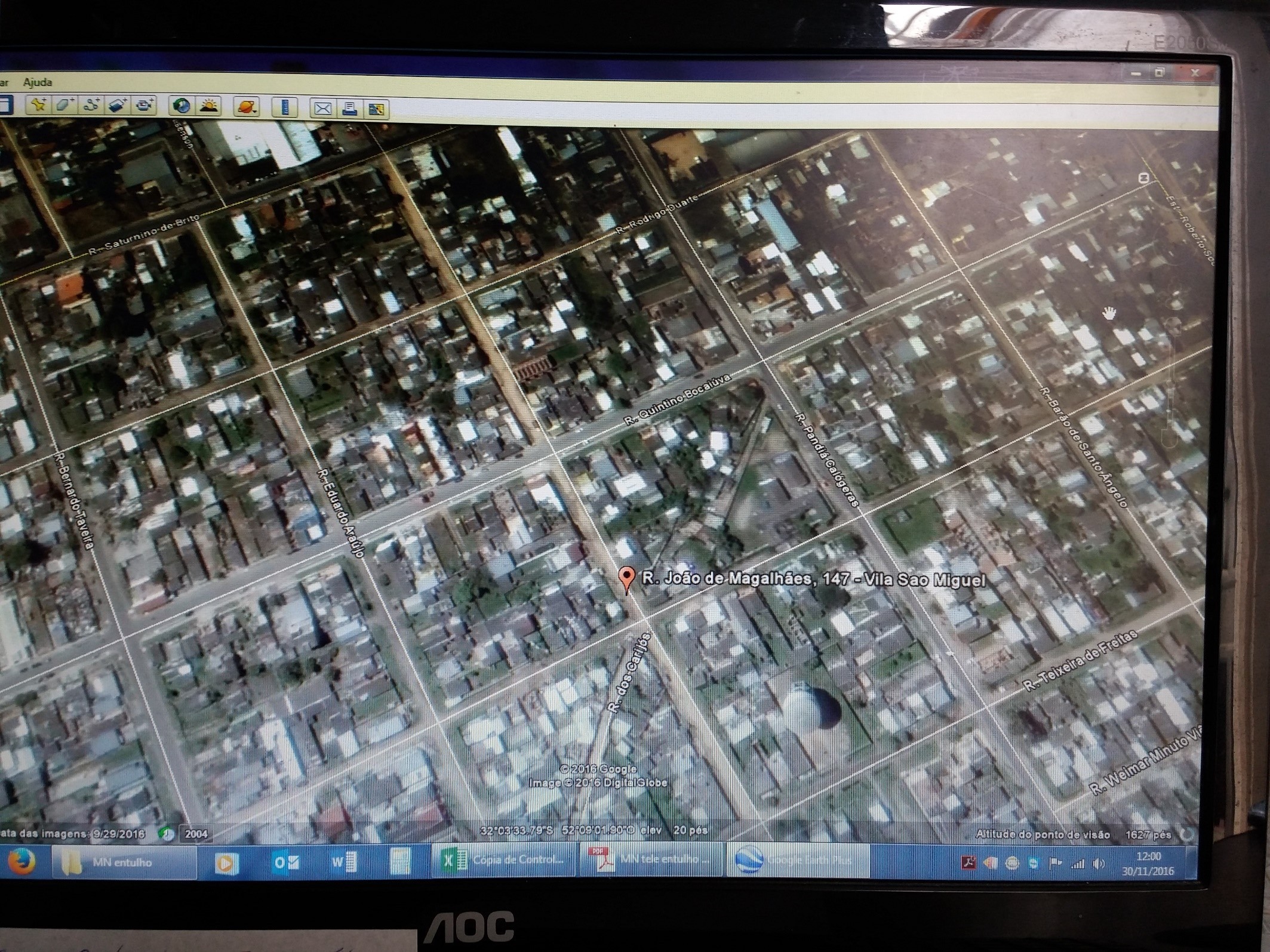Open the Ajuda menu
Image resolution: width=1270 pixels, height=952 pixels.
pos(37,82)
